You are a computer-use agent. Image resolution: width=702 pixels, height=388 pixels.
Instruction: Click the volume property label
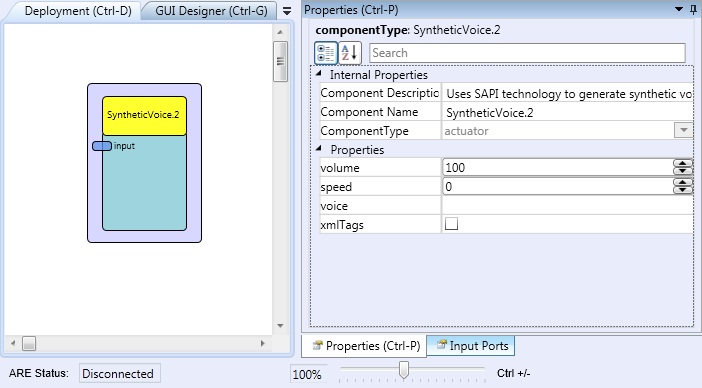[x=340, y=168]
